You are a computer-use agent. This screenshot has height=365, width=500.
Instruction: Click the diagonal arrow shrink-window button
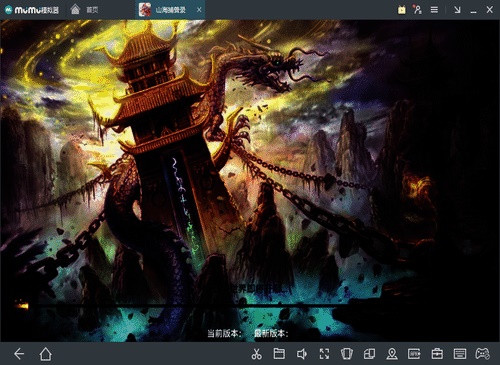457,10
